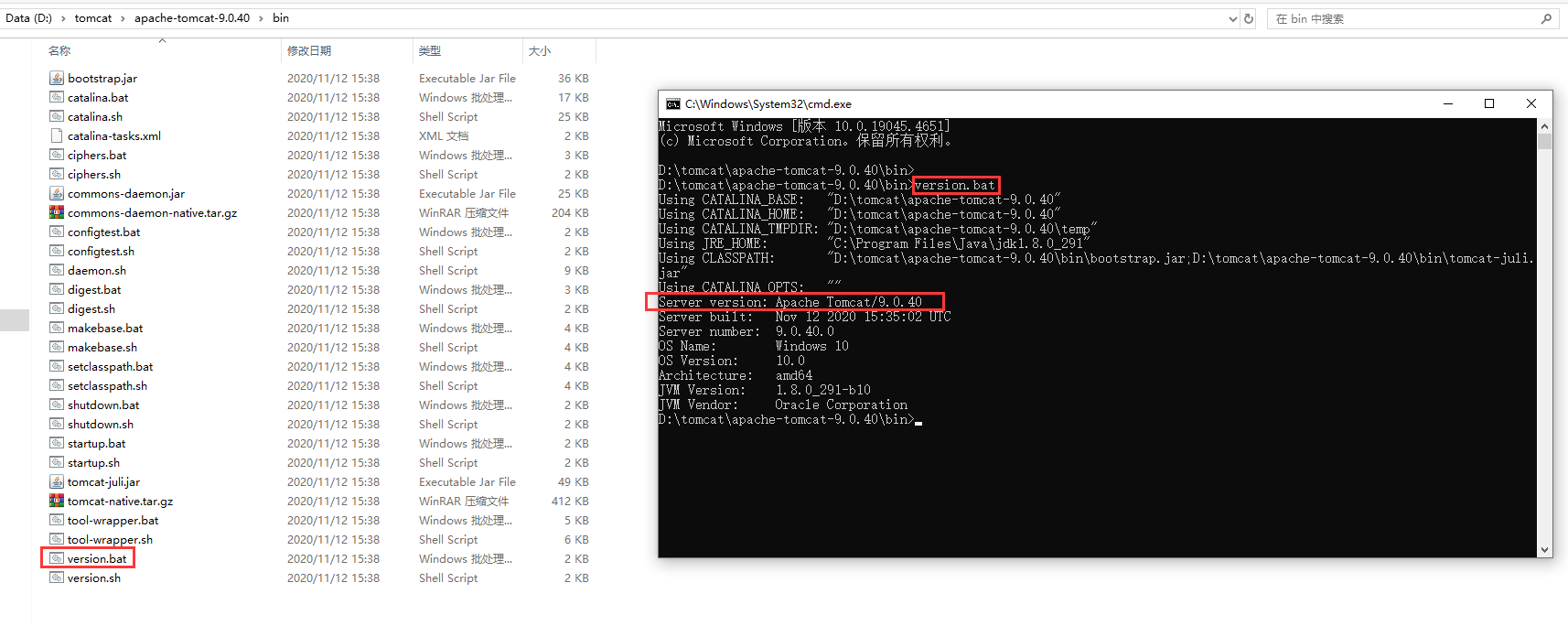Screen dimensions: 1568x626
Task: Expand the chevron after tomcat breadcrumb
Action: pyautogui.click(x=123, y=18)
